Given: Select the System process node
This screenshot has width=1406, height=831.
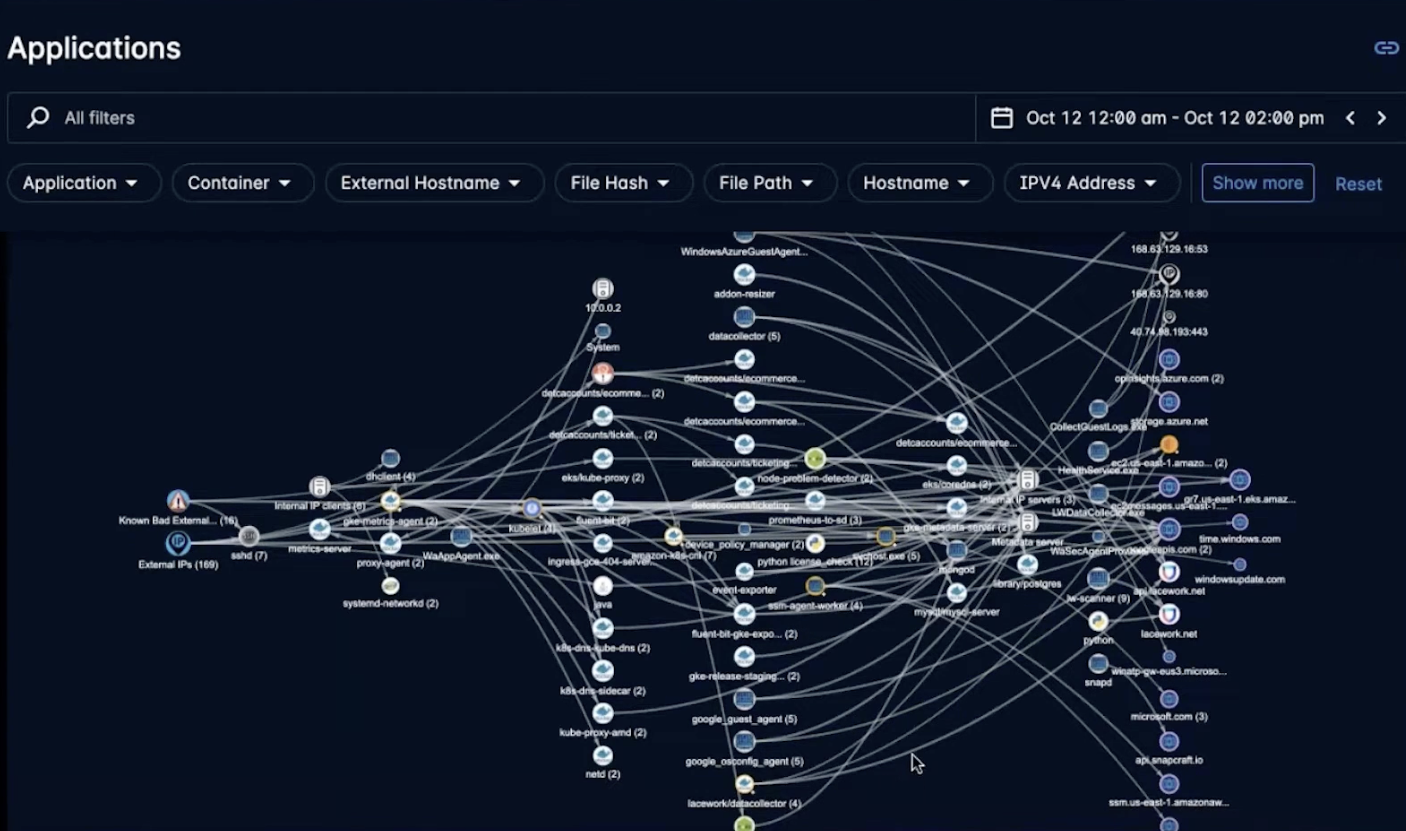Looking at the screenshot, I should click(x=603, y=331).
